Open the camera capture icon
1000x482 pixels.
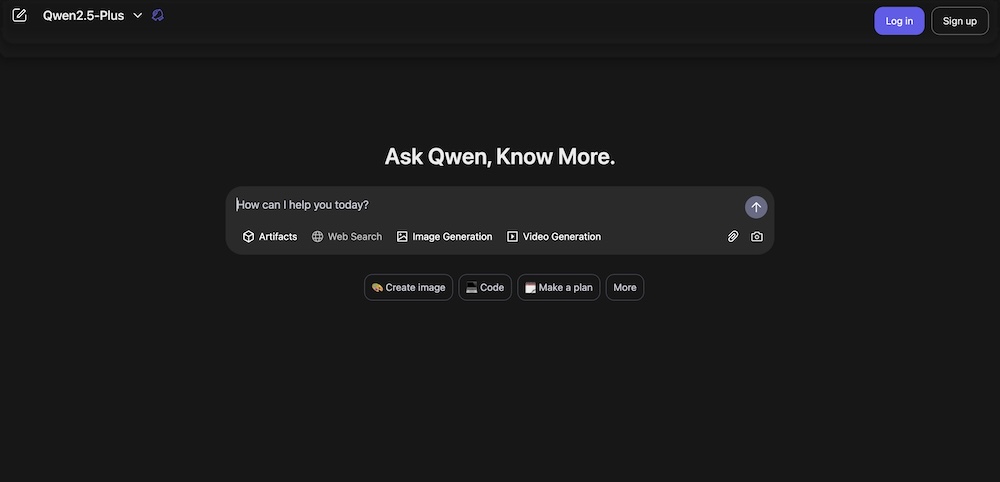point(757,237)
